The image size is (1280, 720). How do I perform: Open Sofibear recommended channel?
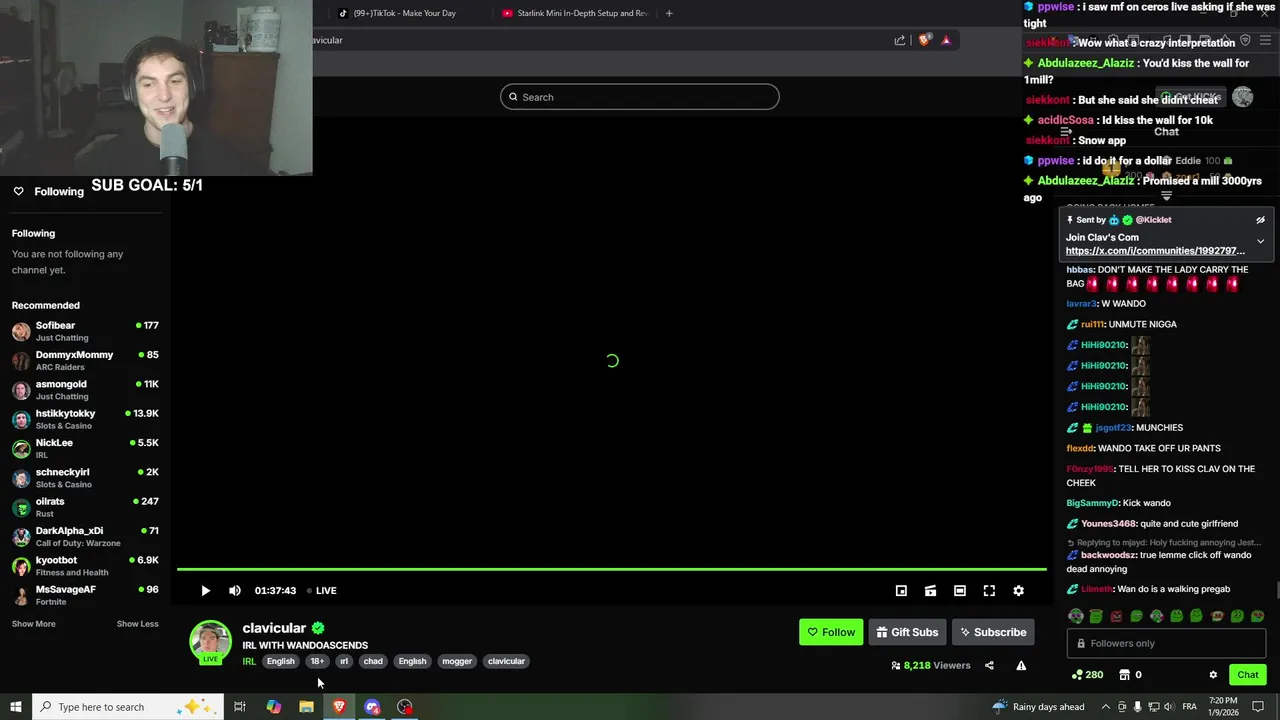click(85, 331)
